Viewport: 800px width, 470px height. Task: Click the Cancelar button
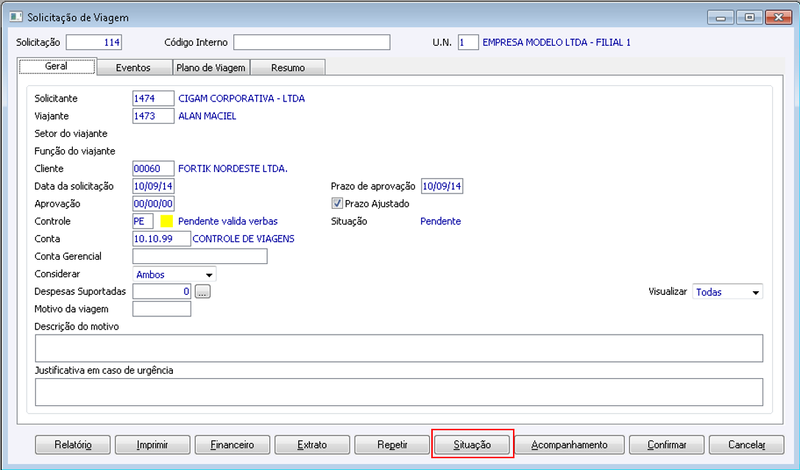746,445
